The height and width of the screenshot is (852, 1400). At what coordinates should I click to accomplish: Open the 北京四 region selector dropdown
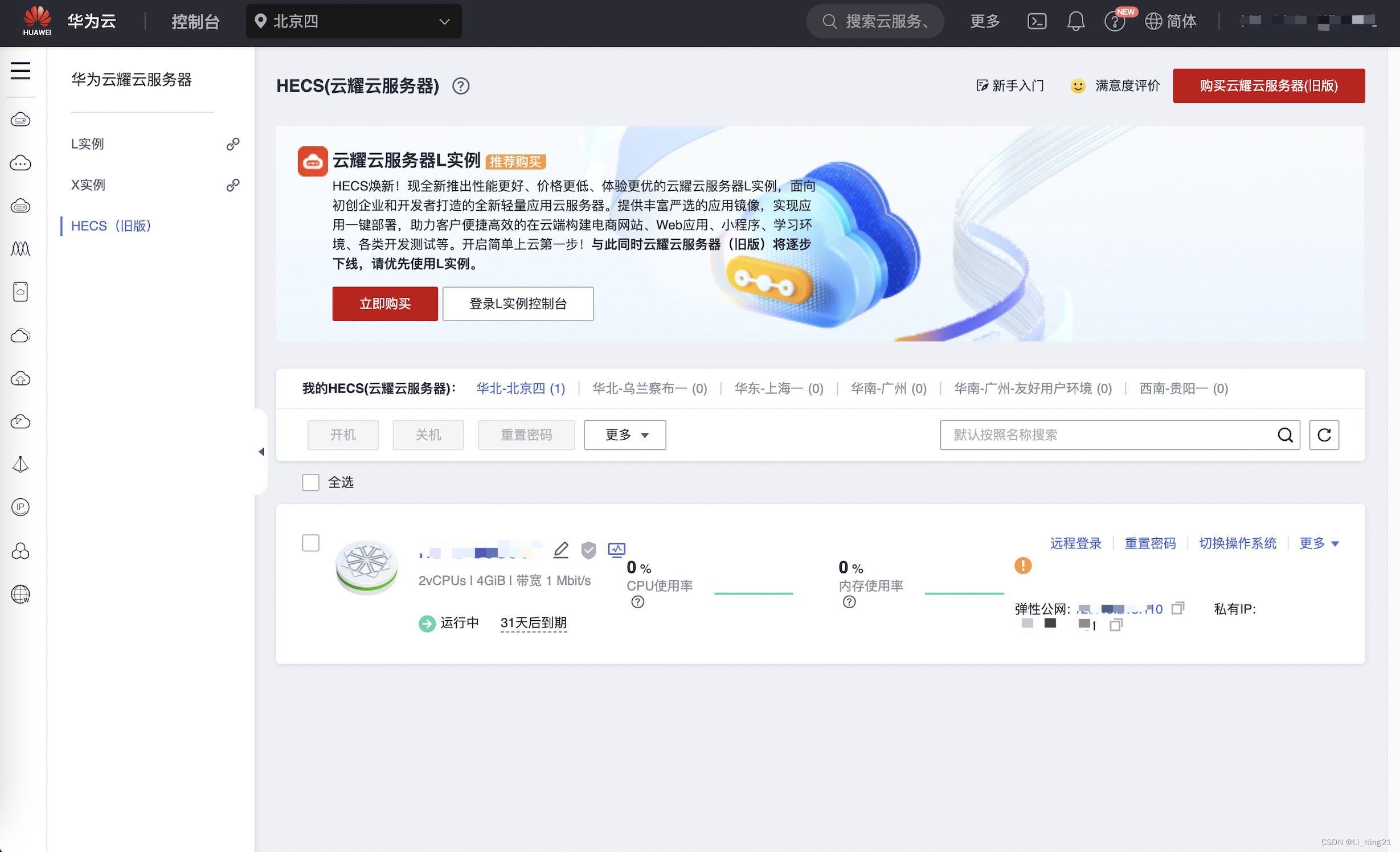point(353,21)
